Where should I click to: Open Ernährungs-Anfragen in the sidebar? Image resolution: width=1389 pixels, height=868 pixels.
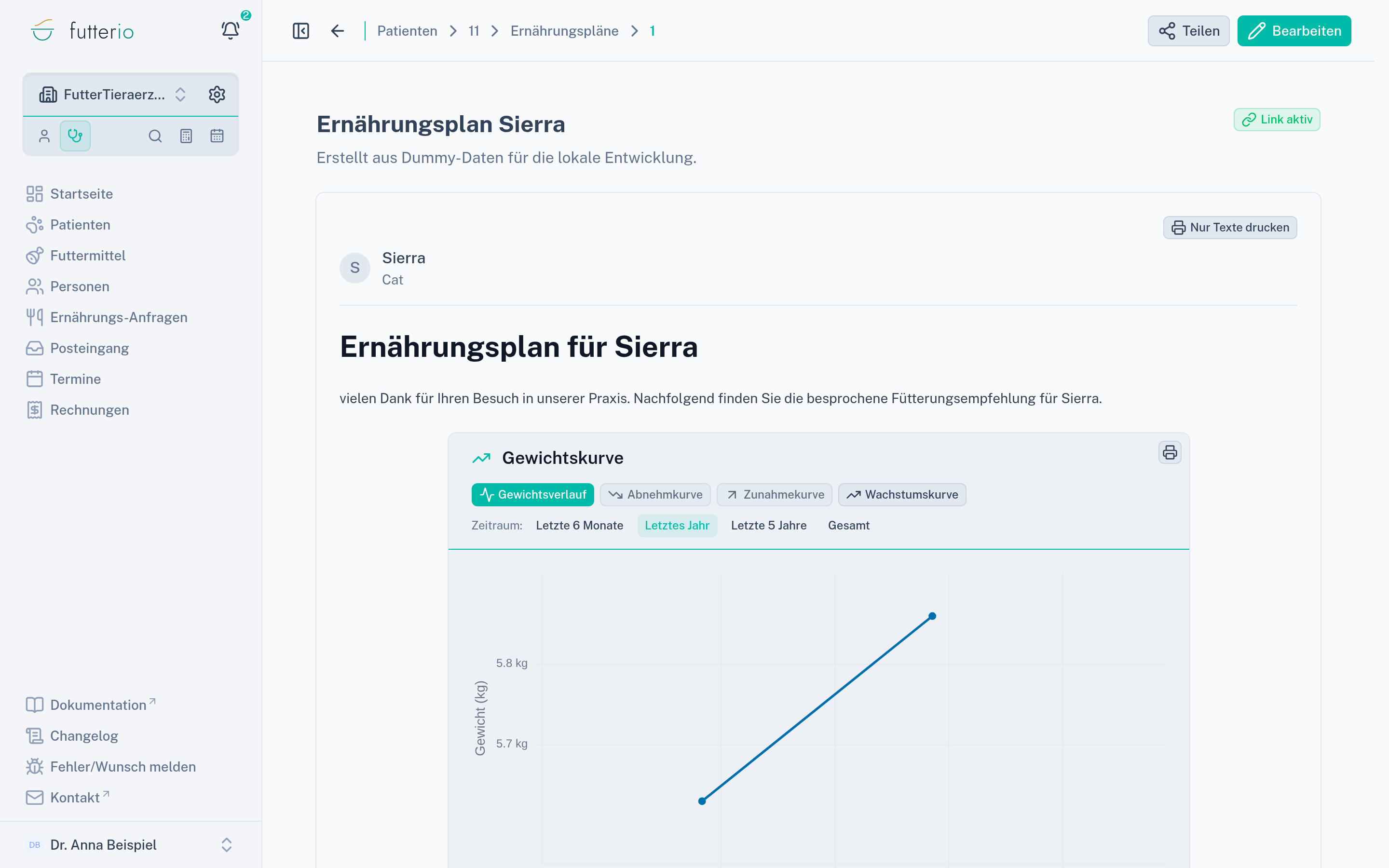(131, 317)
